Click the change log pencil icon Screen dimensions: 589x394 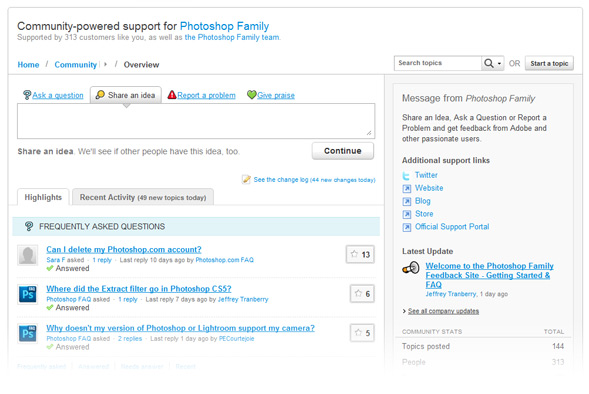click(246, 180)
